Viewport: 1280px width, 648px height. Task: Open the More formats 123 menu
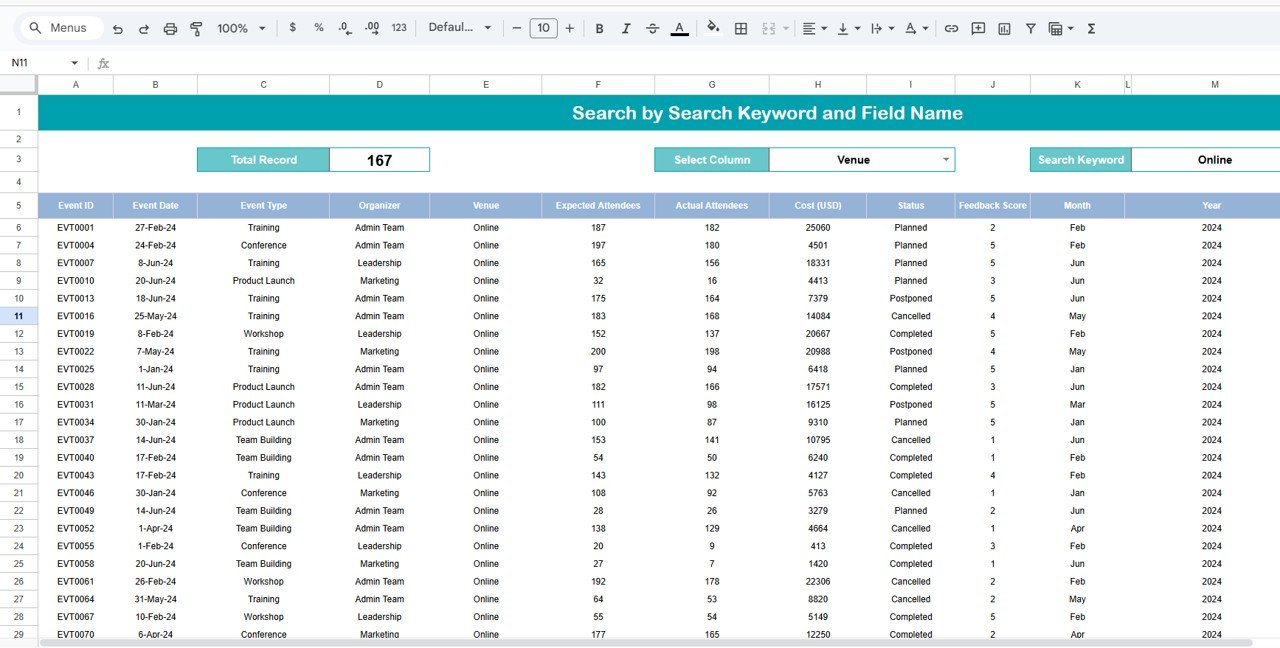point(398,28)
